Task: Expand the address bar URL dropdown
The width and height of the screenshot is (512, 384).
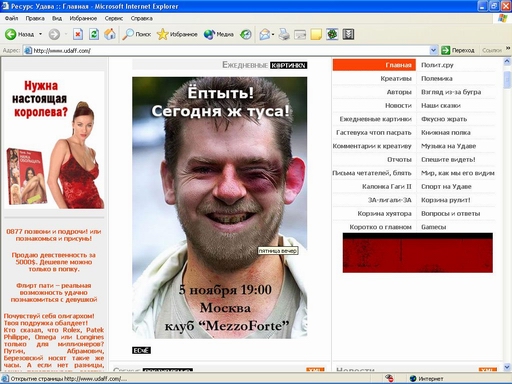Action: 433,50
